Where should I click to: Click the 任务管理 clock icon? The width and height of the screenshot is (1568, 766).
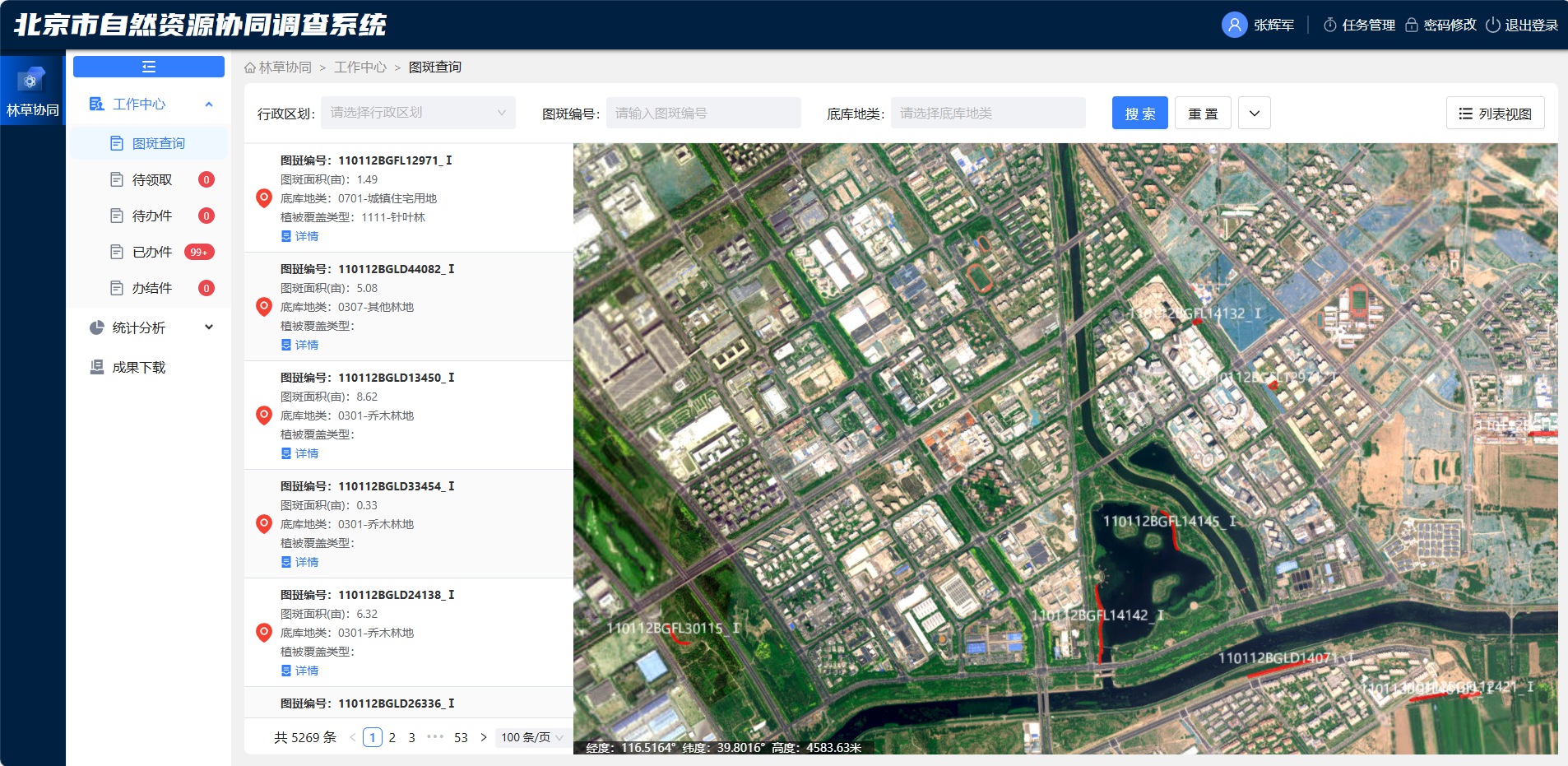click(x=1329, y=25)
